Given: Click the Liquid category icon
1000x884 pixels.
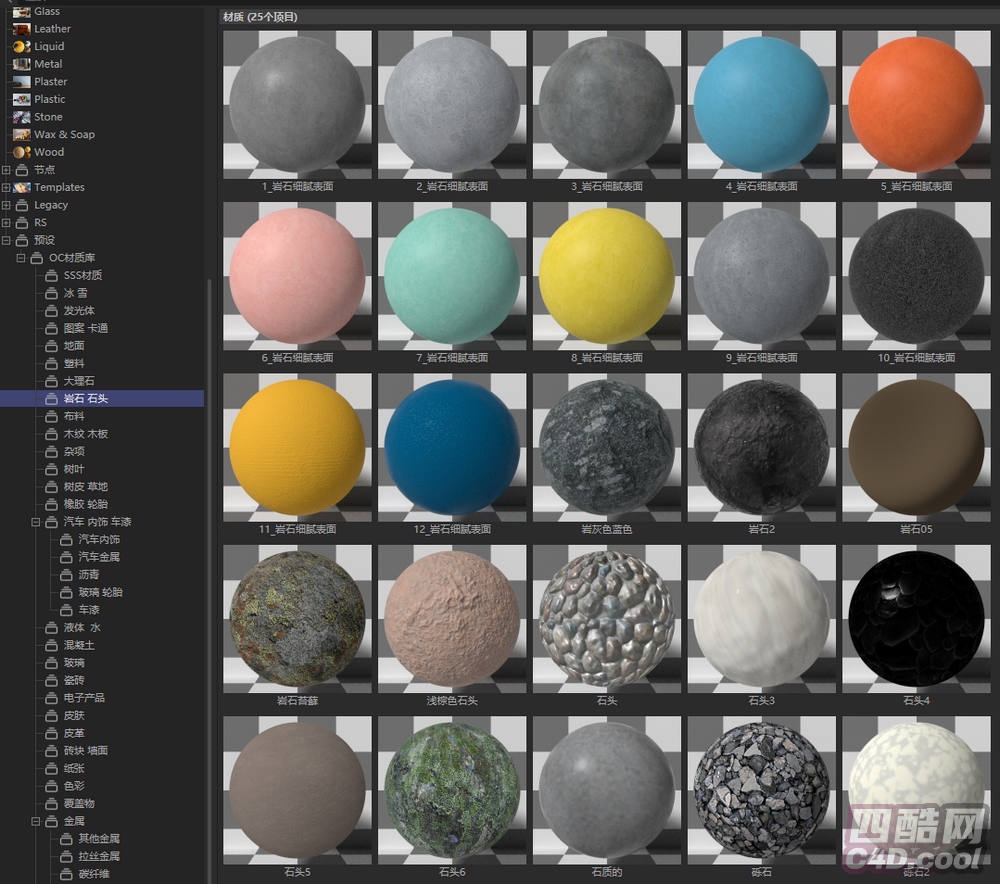Looking at the screenshot, I should coord(21,47).
